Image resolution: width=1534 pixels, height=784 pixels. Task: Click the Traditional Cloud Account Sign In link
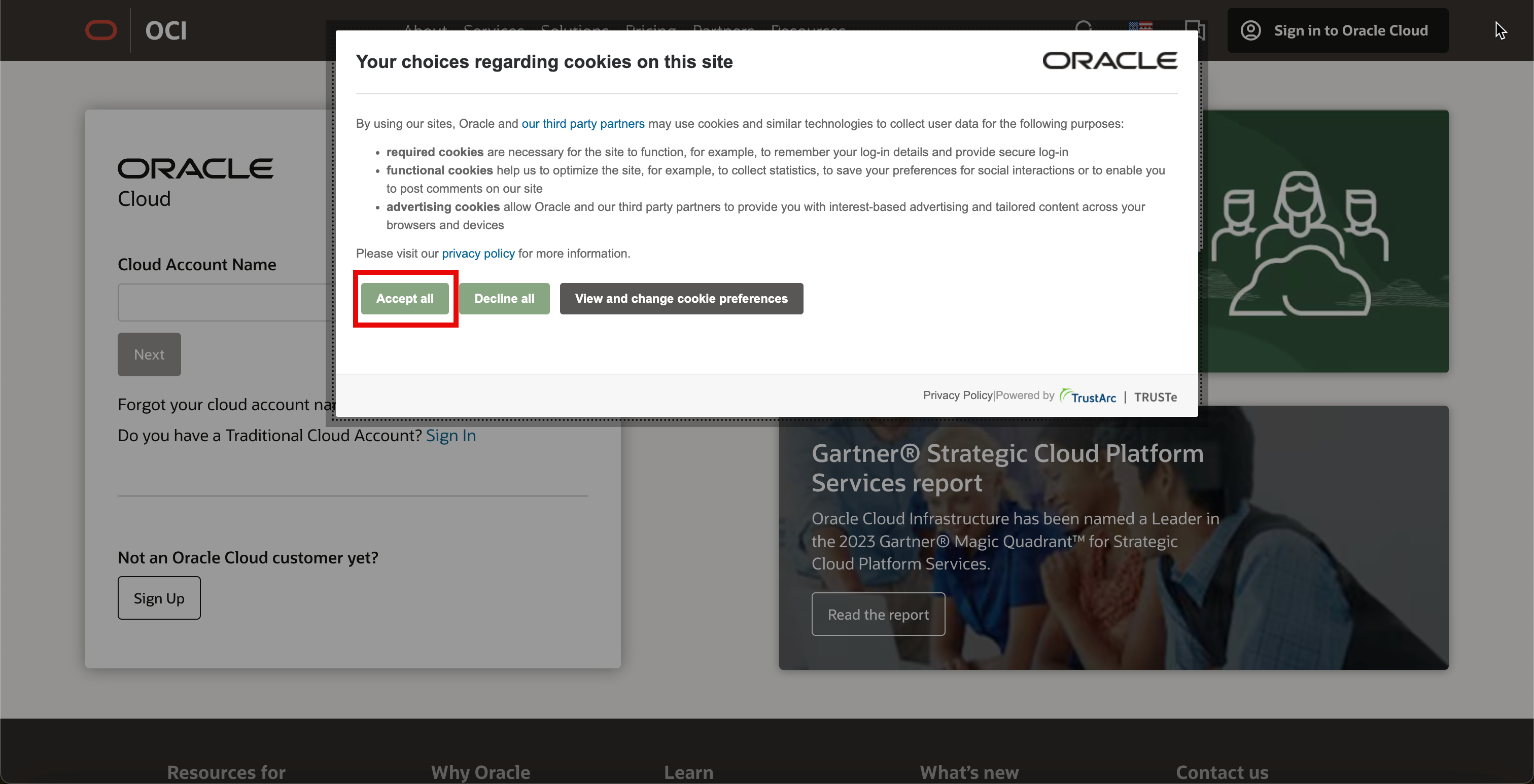[x=451, y=436]
